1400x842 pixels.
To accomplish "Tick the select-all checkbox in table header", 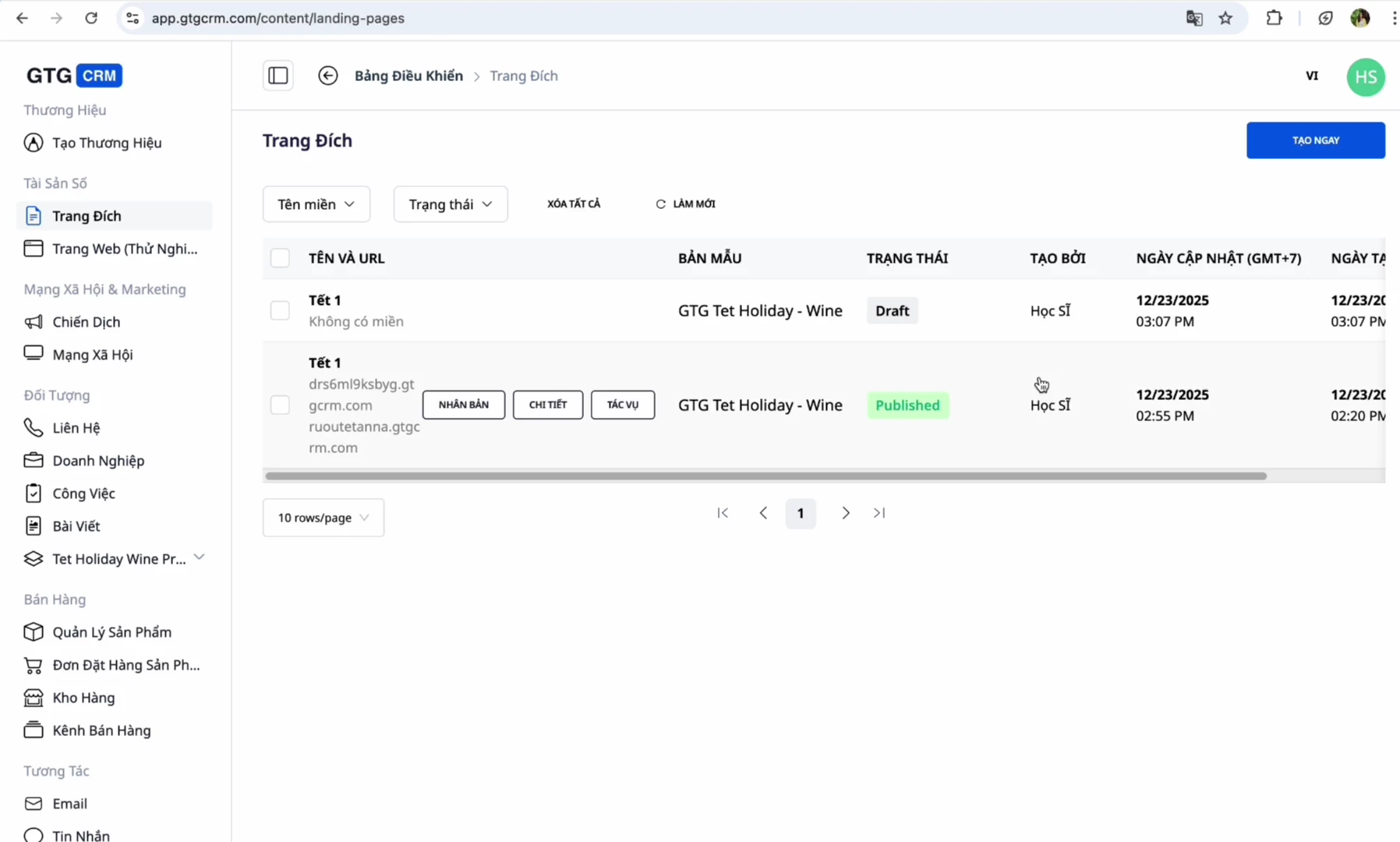I will pos(280,258).
